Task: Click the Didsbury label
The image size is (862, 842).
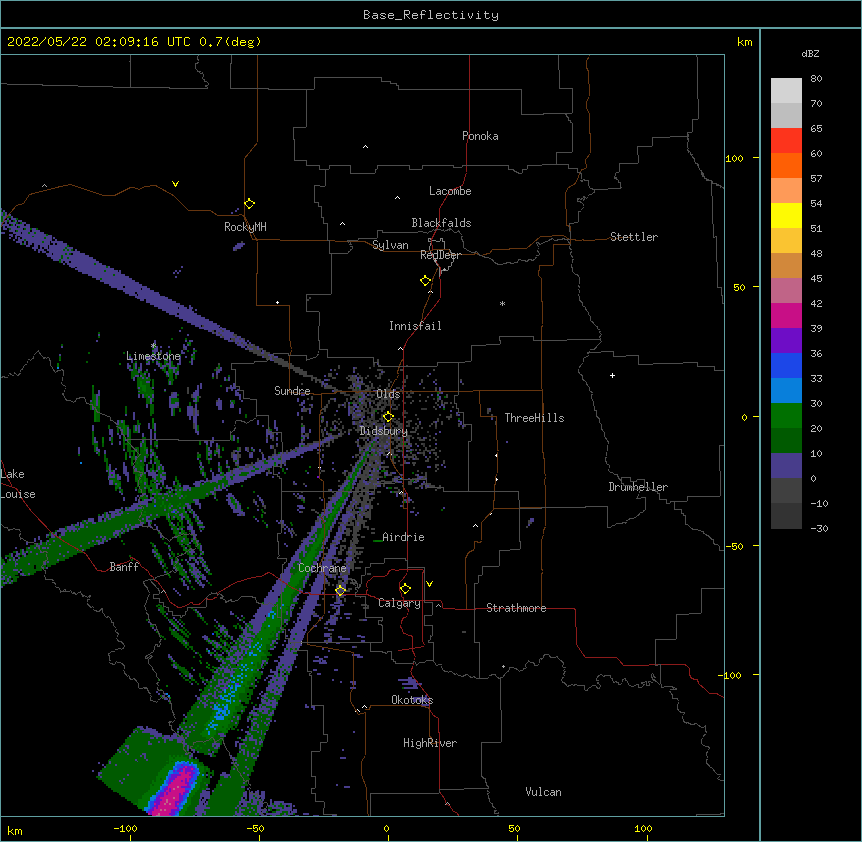Action: tap(384, 431)
